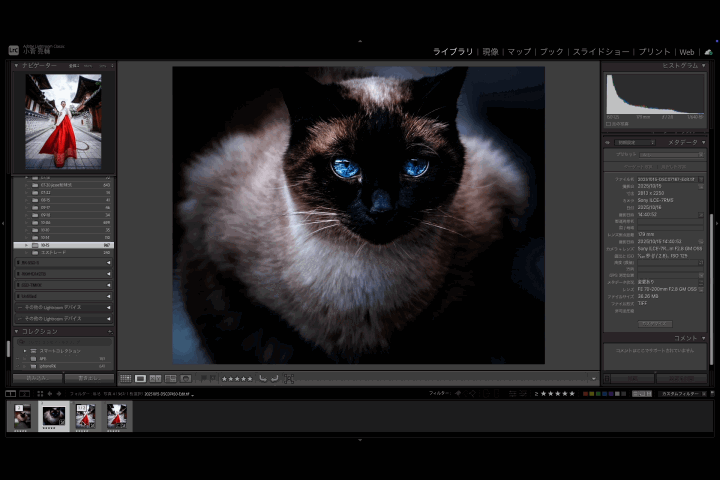This screenshot has width=720, height=480.
Task: Switch to the ブック module
Action: [x=551, y=52]
